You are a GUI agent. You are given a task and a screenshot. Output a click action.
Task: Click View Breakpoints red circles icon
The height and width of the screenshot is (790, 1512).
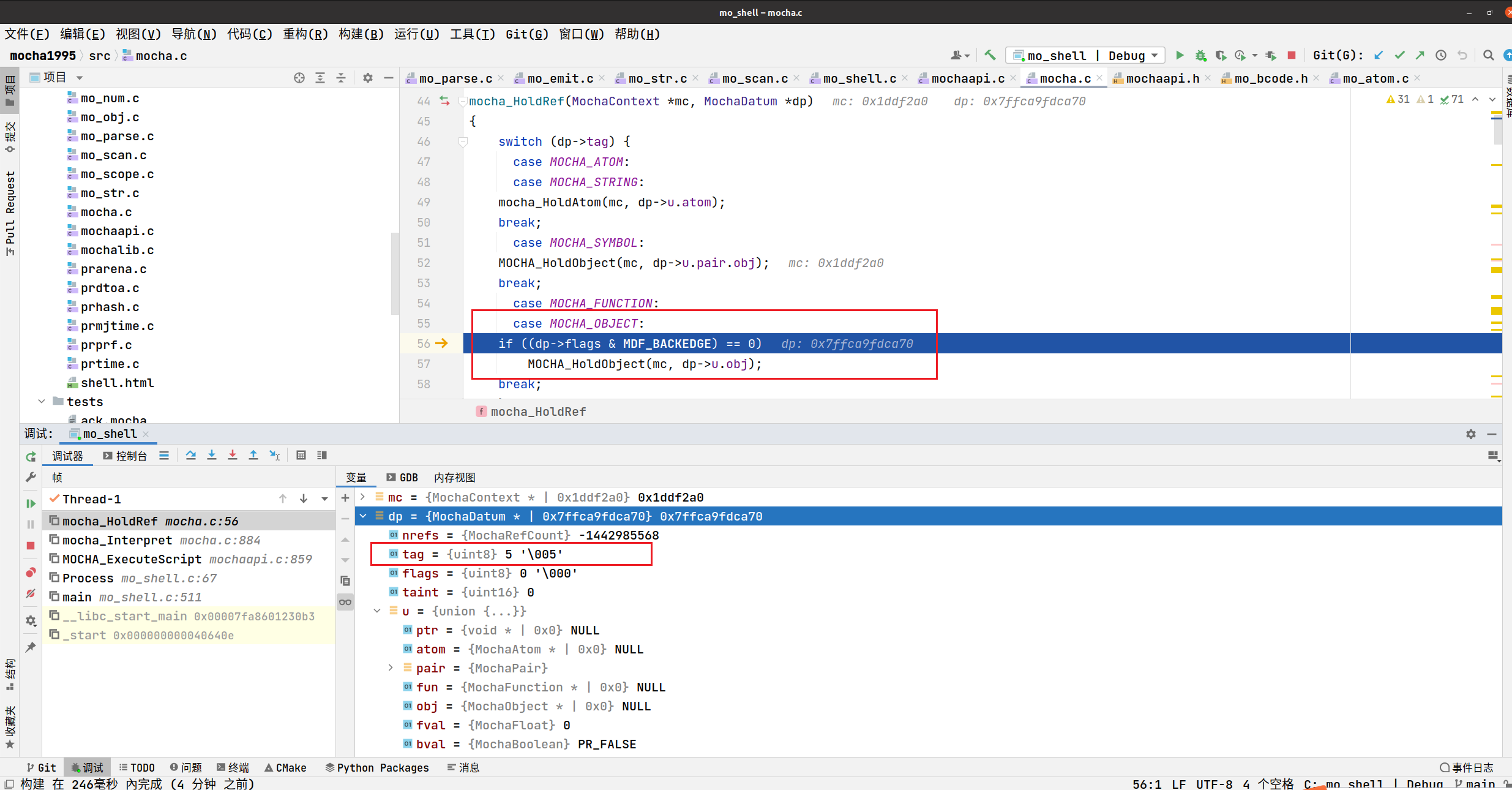(31, 573)
